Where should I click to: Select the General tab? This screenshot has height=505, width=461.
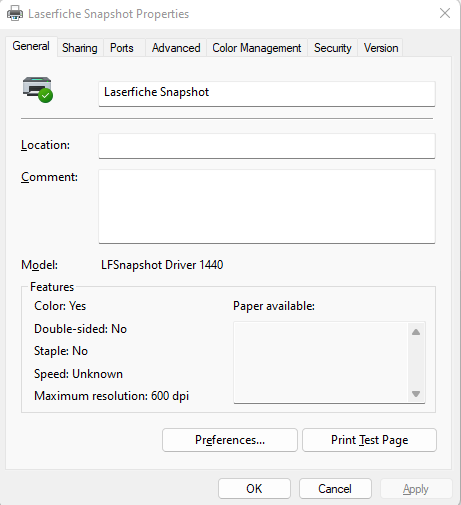tap(31, 46)
